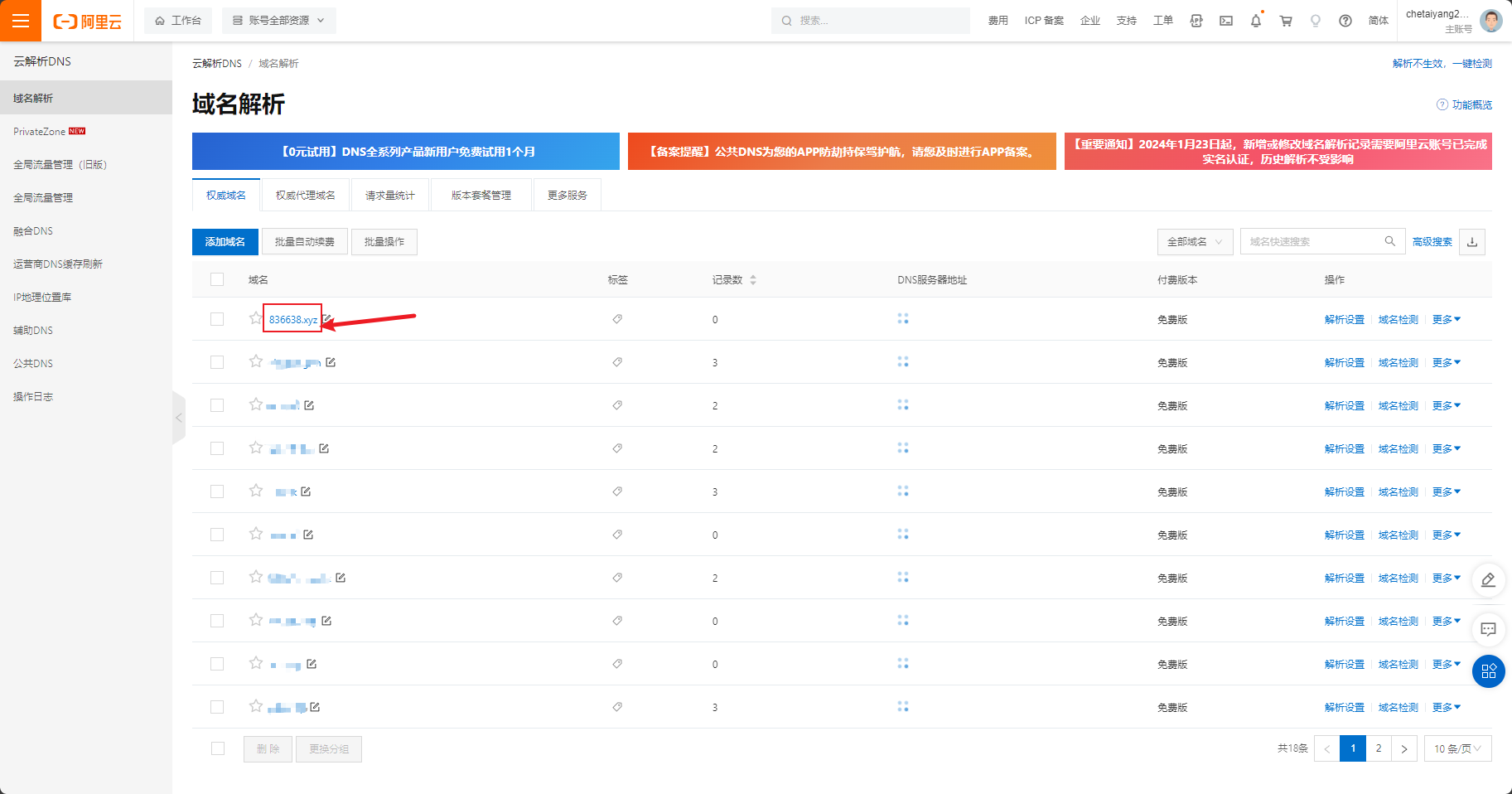
Task: Switch to 请求量统计 tab
Action: [x=389, y=195]
